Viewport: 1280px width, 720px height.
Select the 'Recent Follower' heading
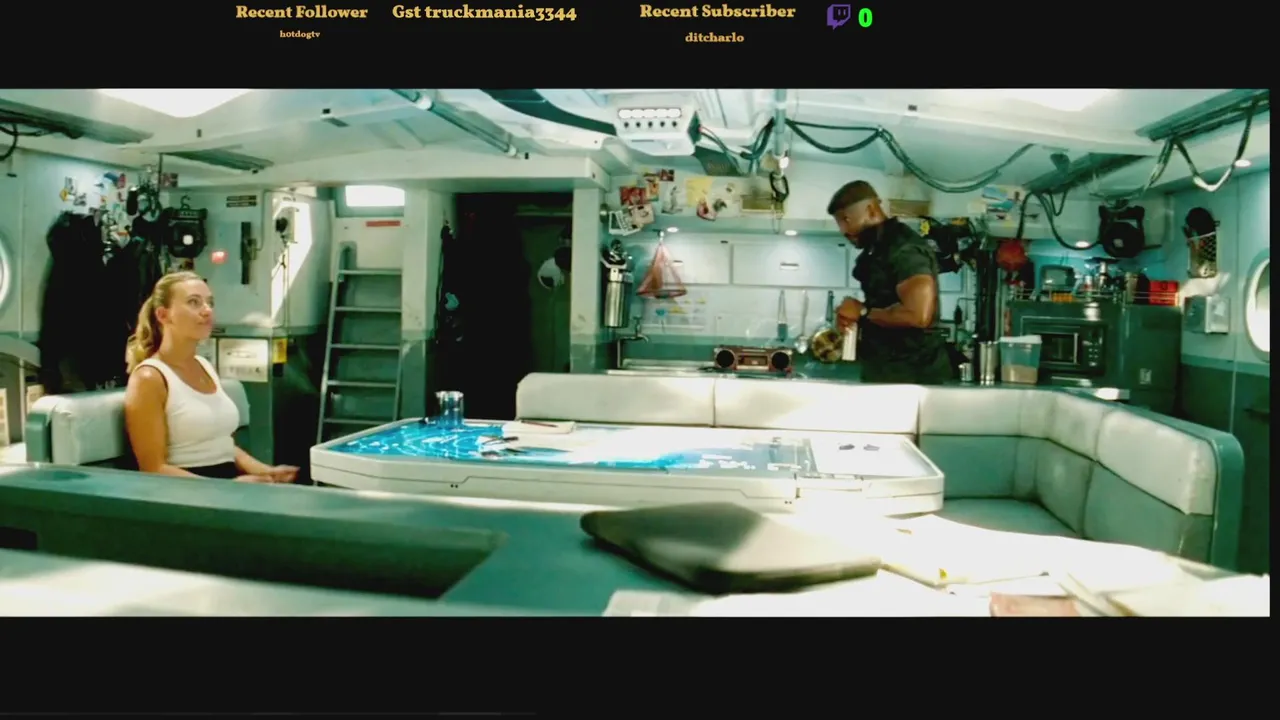pyautogui.click(x=301, y=12)
